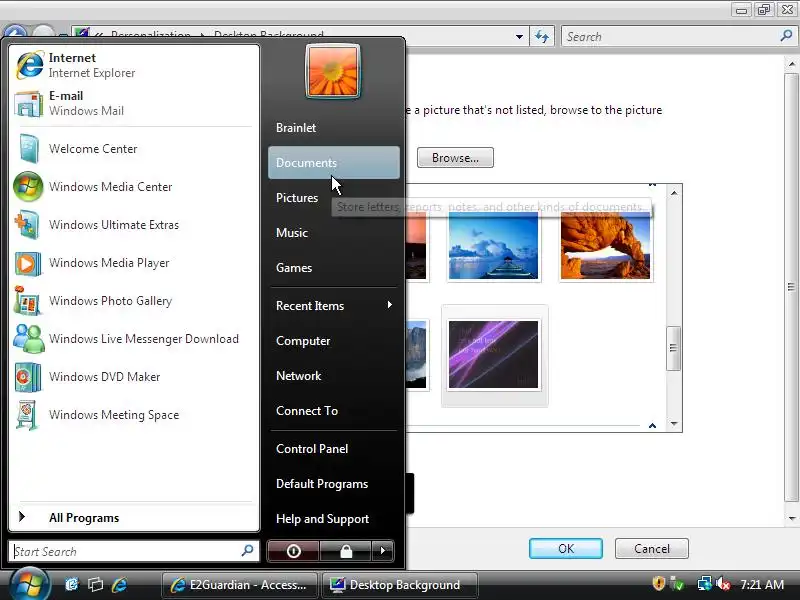Select Desktop Background taskbar button
The width and height of the screenshot is (800, 600).
tap(400, 585)
